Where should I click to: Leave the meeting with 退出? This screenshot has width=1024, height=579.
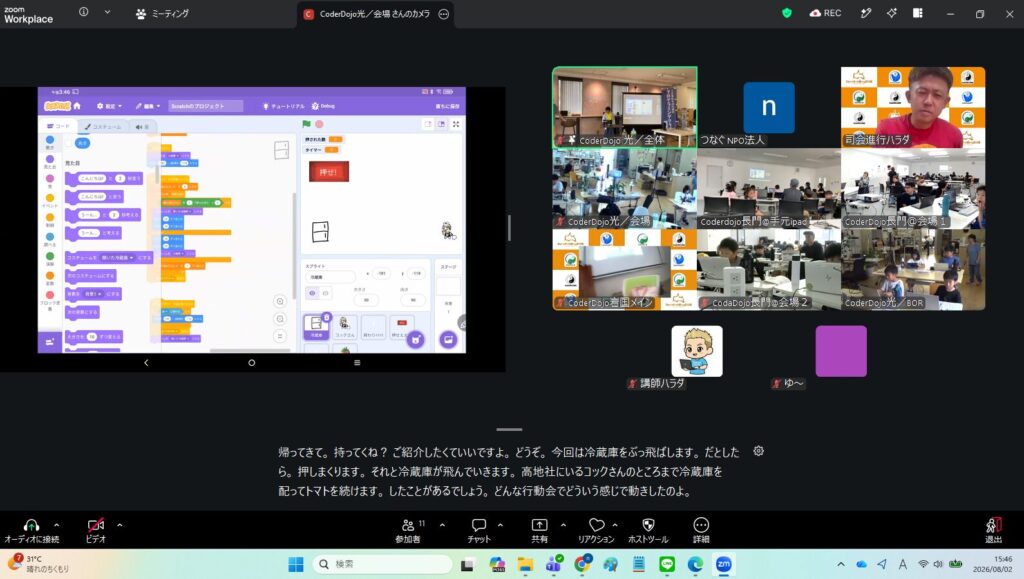[993, 531]
